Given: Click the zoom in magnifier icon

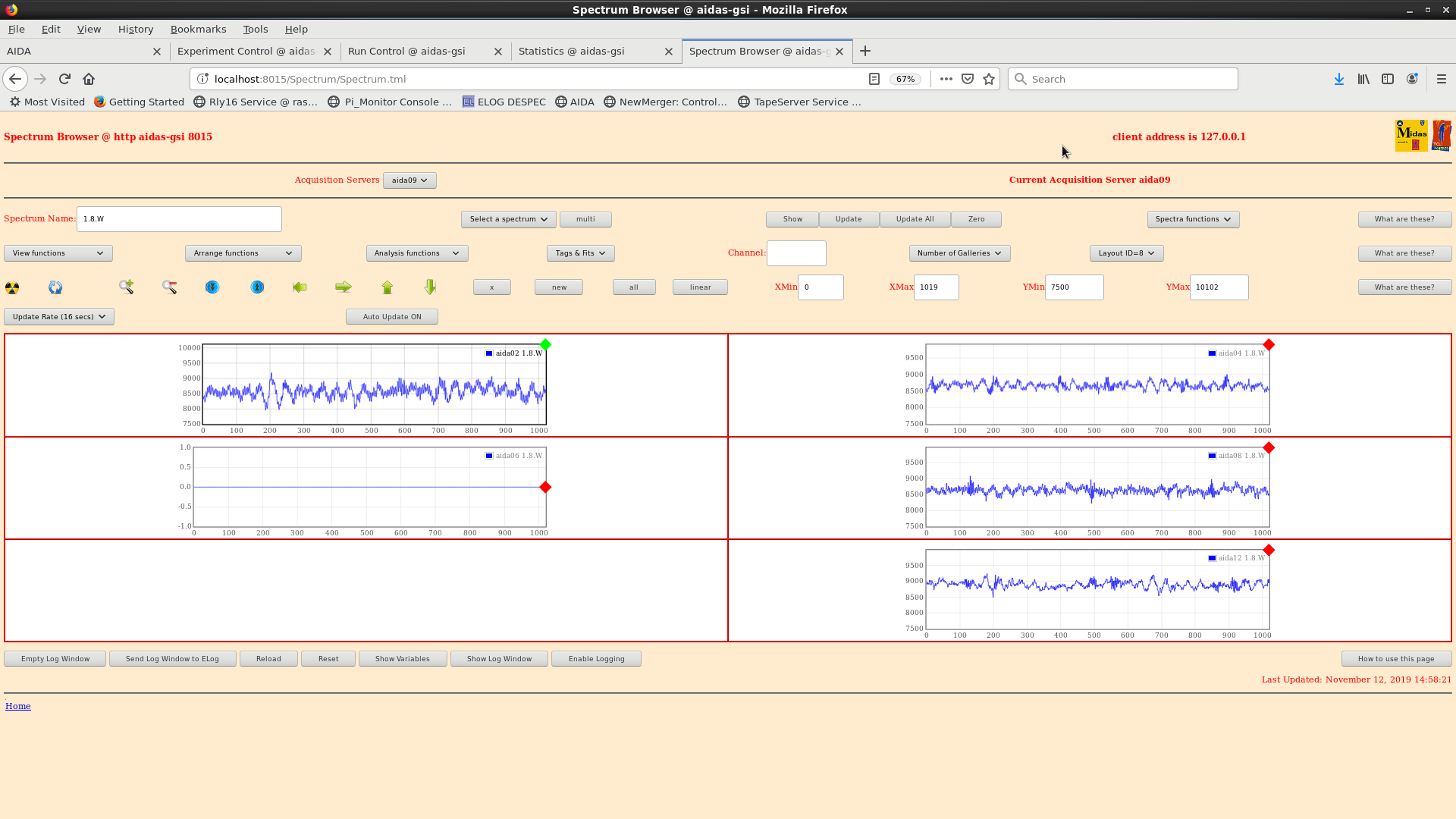Looking at the screenshot, I should tap(126, 287).
